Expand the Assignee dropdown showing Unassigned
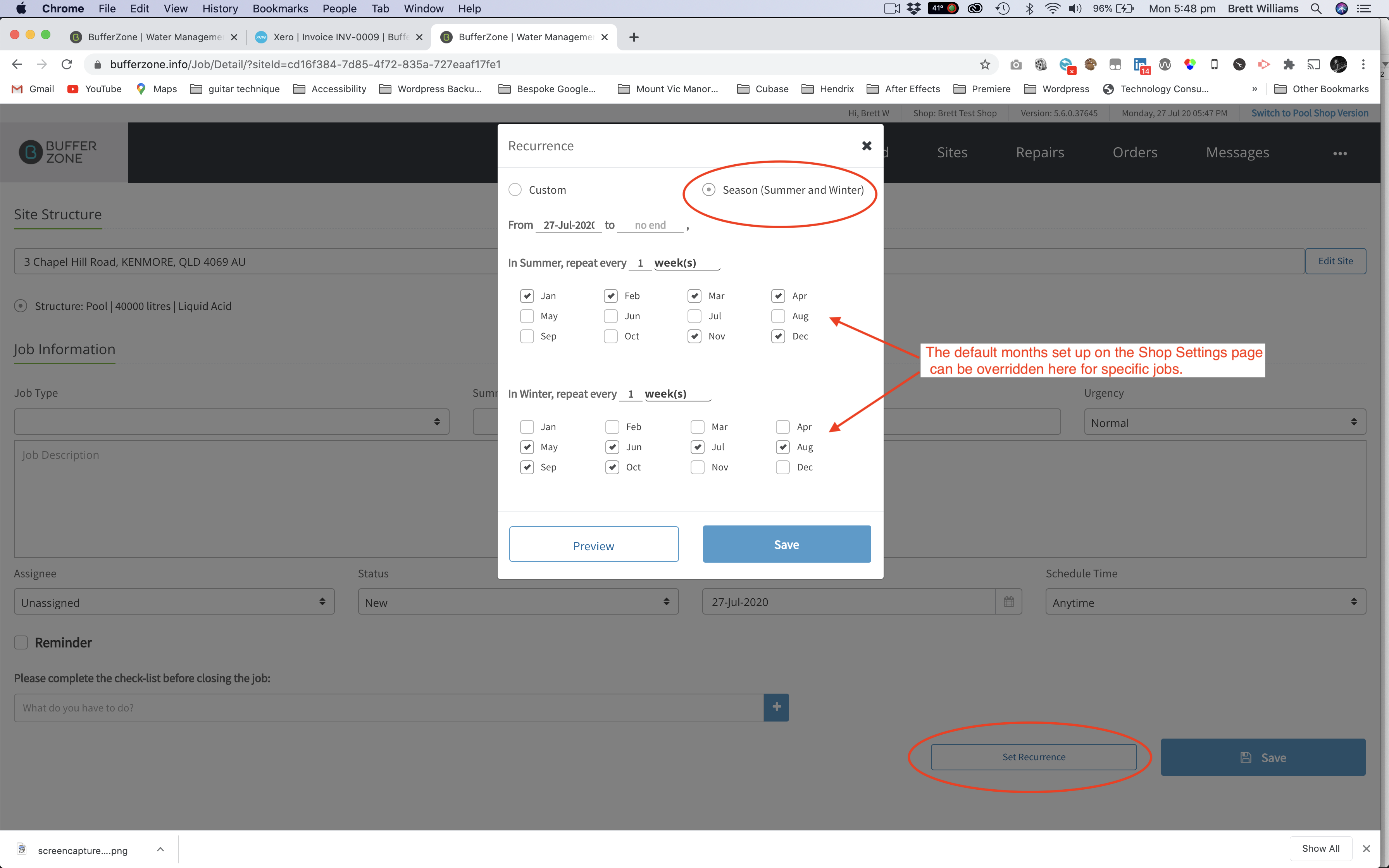Viewport: 1389px width, 868px height. 174,602
